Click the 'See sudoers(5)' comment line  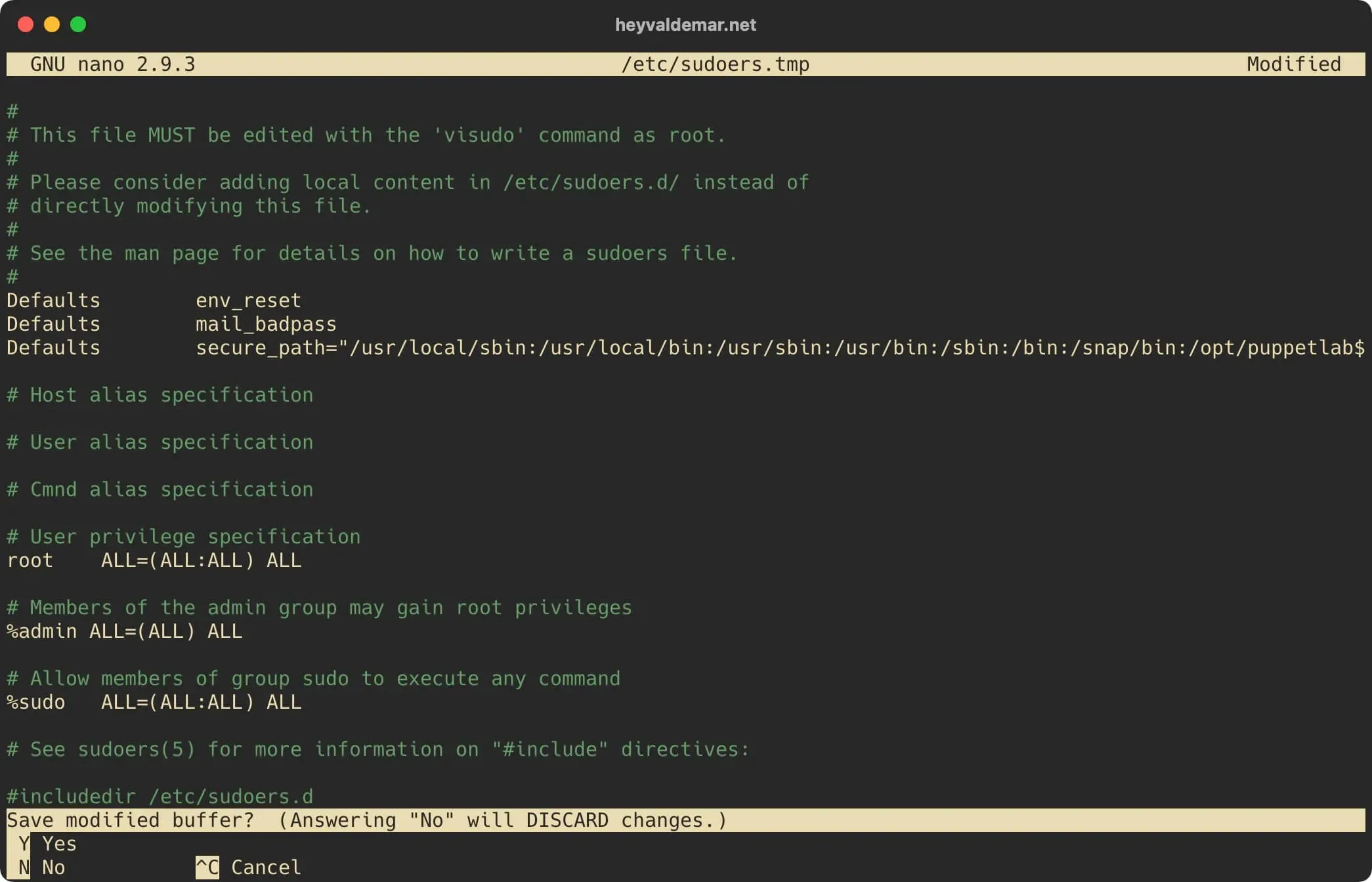378,749
